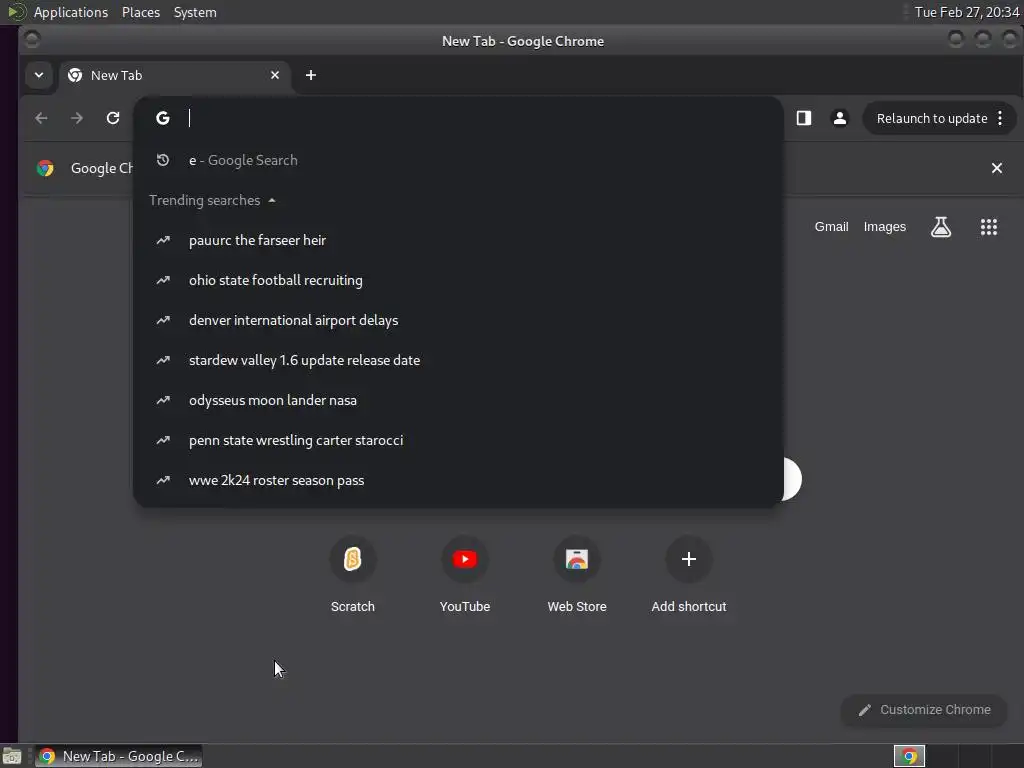The image size is (1024, 768).
Task: Open Images link
Action: point(884,227)
